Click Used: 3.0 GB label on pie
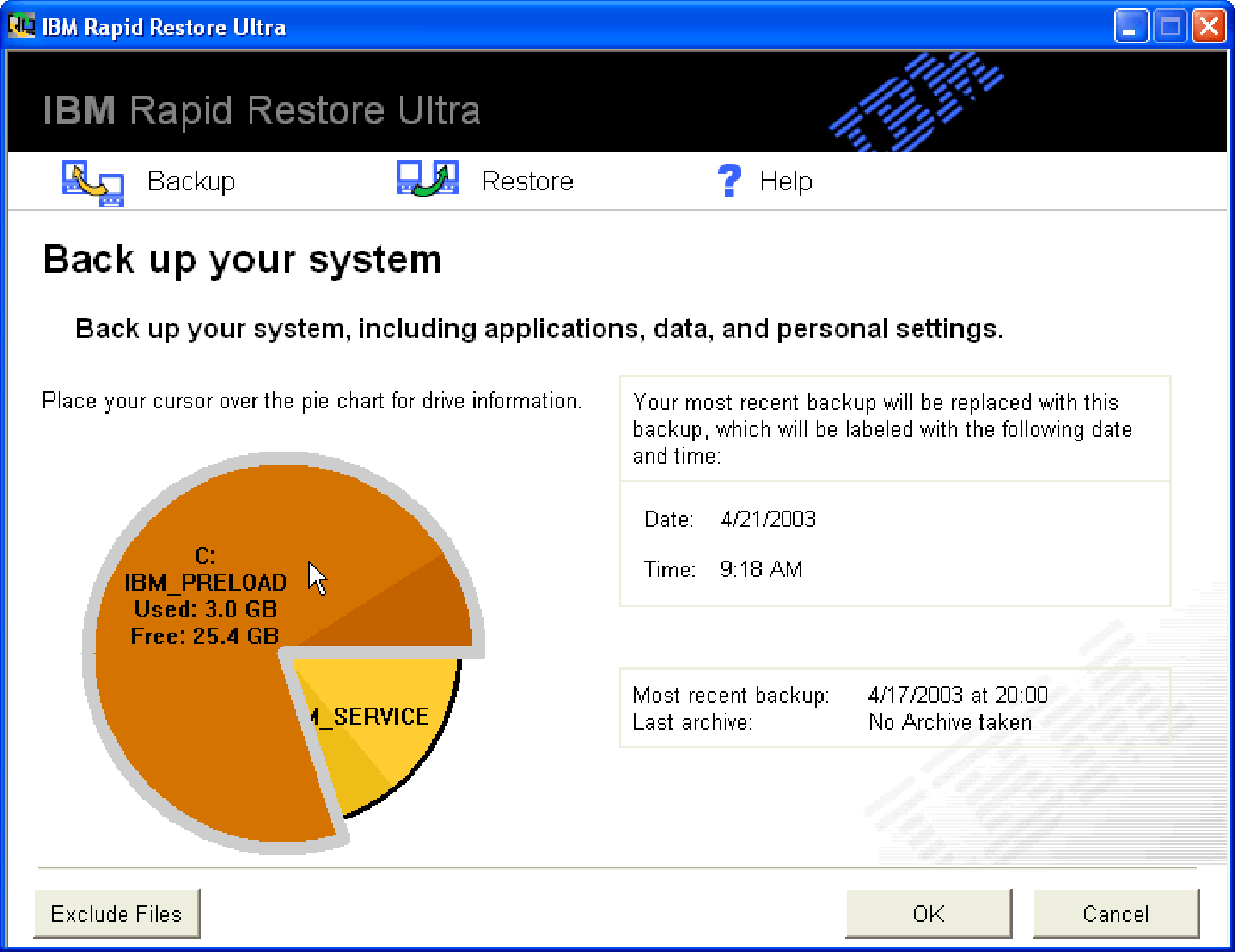The width and height of the screenshot is (1235, 952). pos(206,609)
